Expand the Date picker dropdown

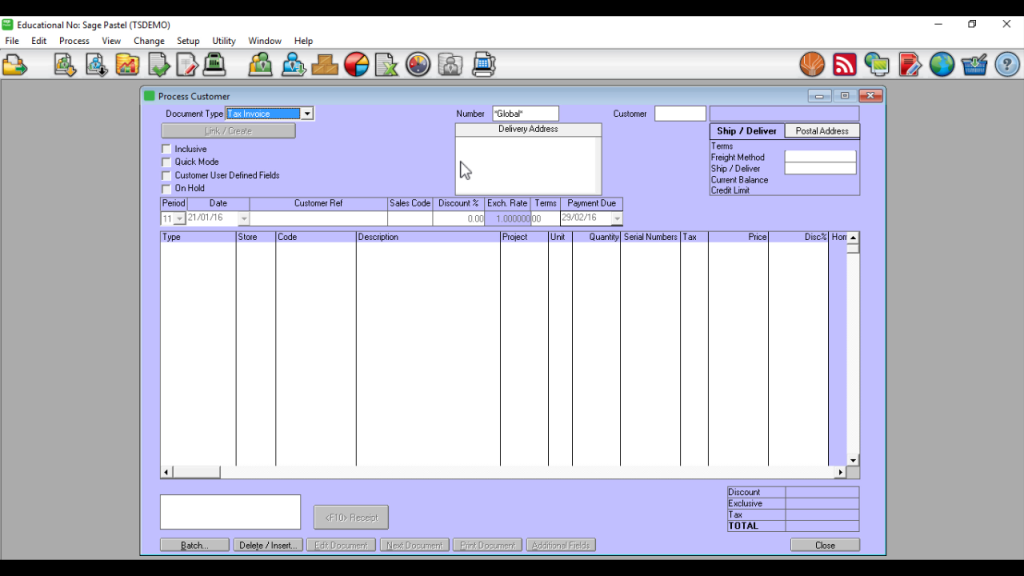244,217
